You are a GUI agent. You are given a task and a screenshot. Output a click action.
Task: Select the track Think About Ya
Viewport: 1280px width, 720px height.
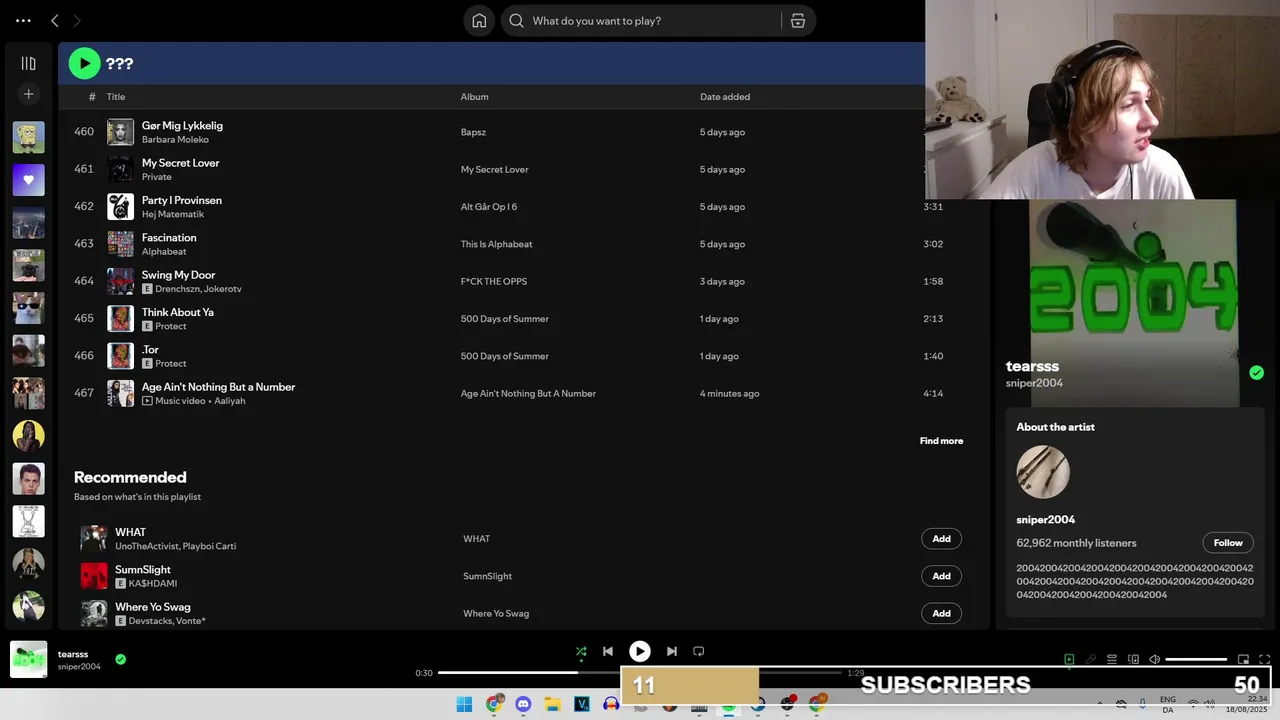[177, 312]
